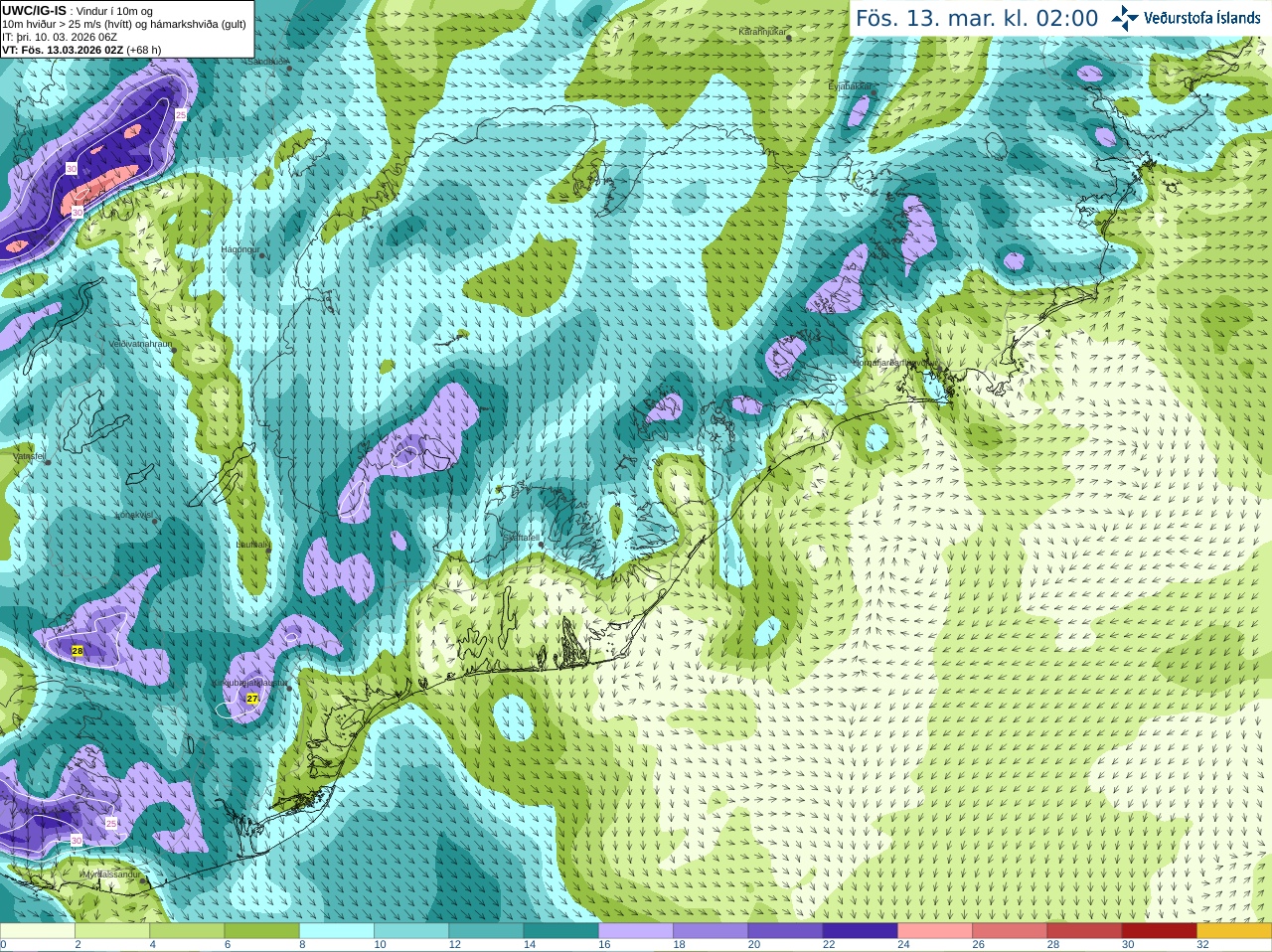
Task: Click the legend scale number 24
Action: pyautogui.click(x=903, y=945)
